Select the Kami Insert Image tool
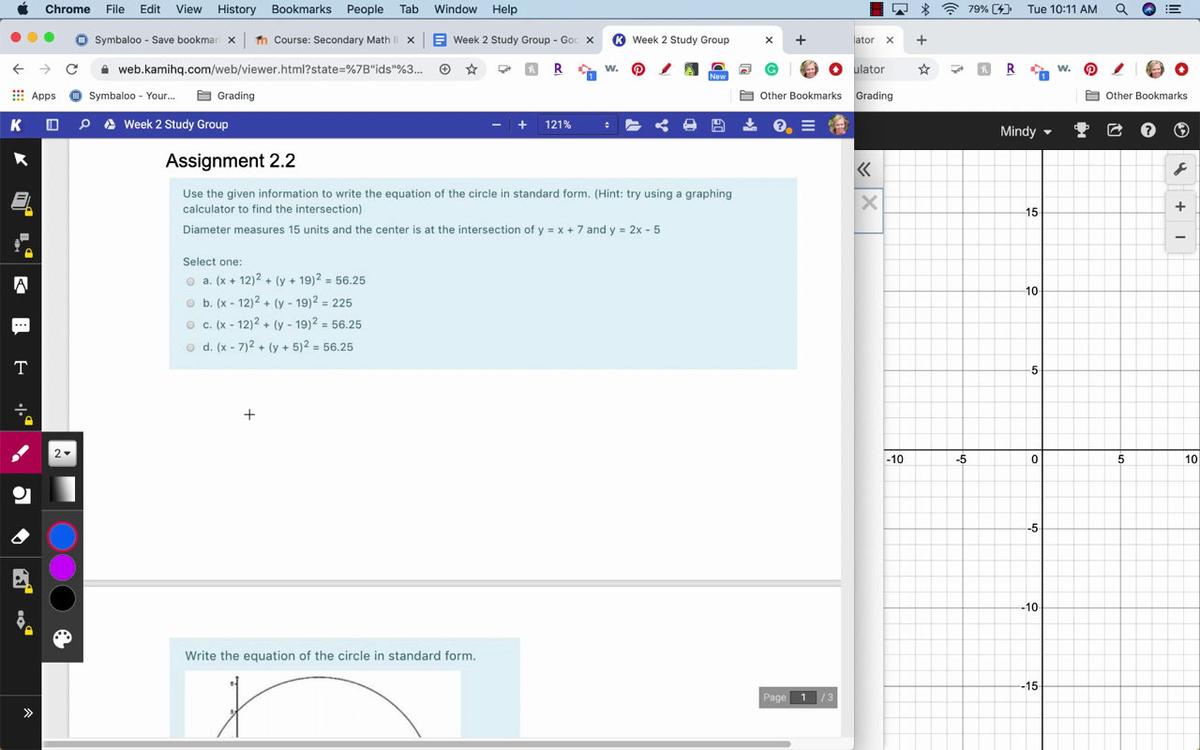1200x750 pixels. pyautogui.click(x=20, y=579)
